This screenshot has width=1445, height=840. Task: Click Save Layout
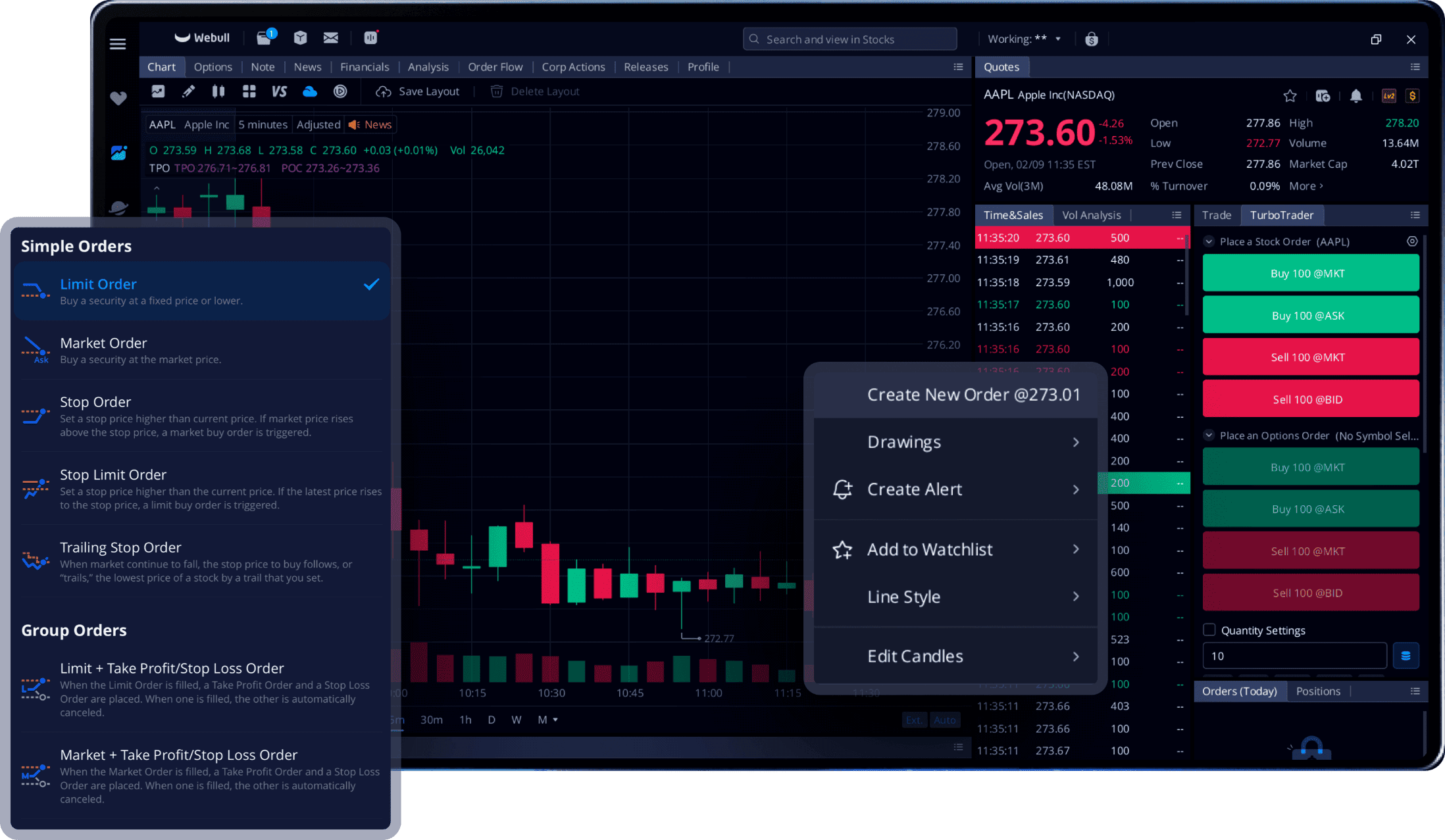point(418,91)
